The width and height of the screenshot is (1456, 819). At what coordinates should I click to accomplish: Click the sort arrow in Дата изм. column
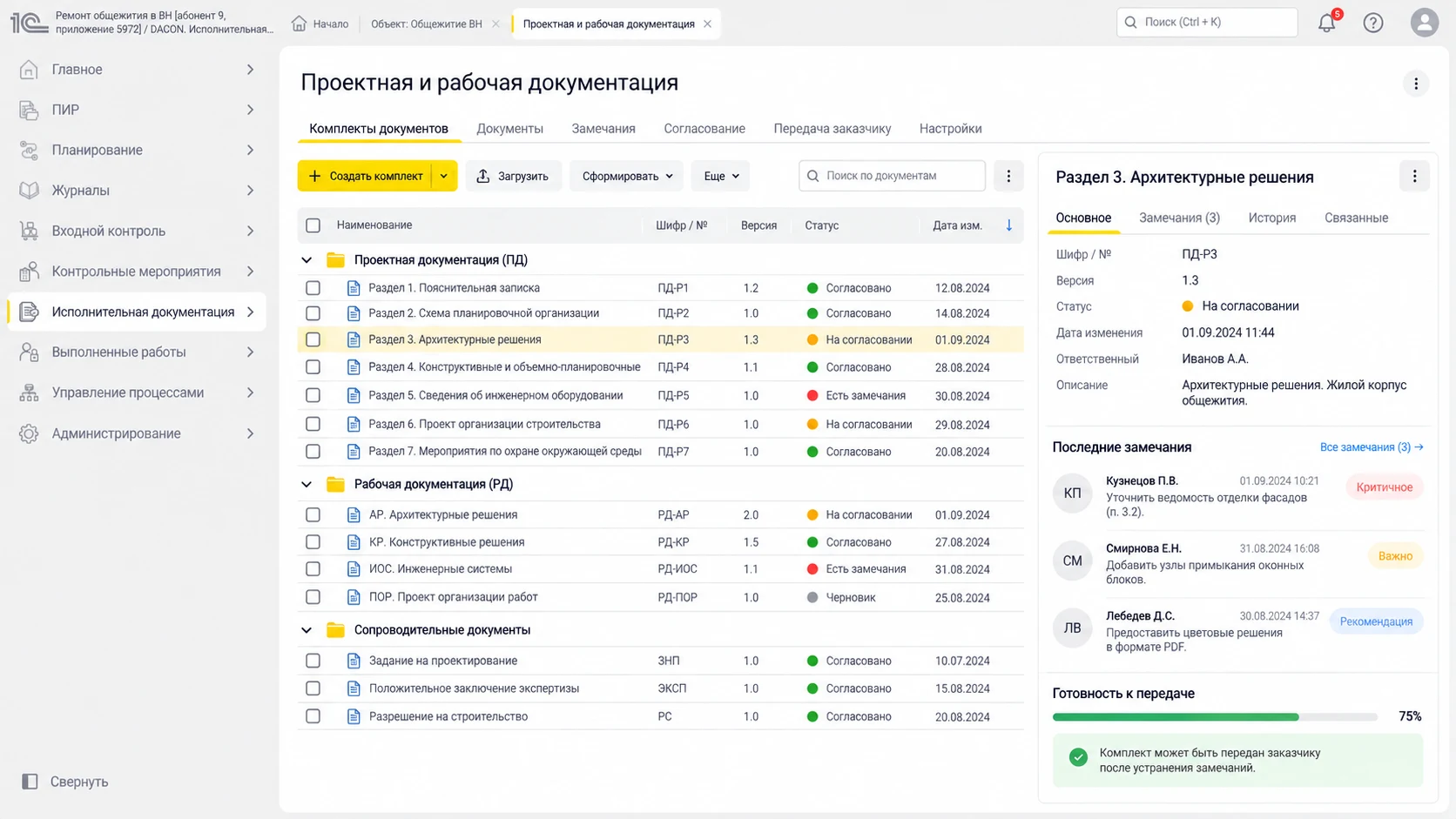click(x=1008, y=225)
